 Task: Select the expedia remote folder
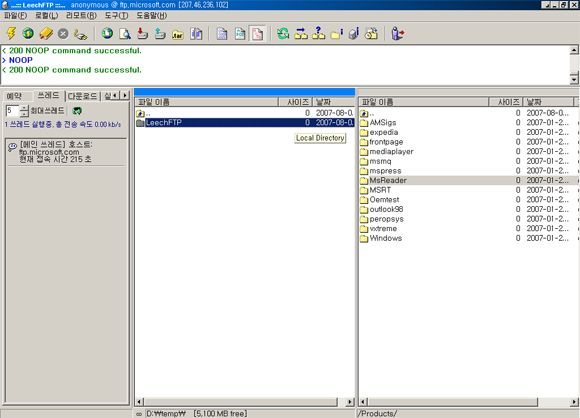pos(468,132)
